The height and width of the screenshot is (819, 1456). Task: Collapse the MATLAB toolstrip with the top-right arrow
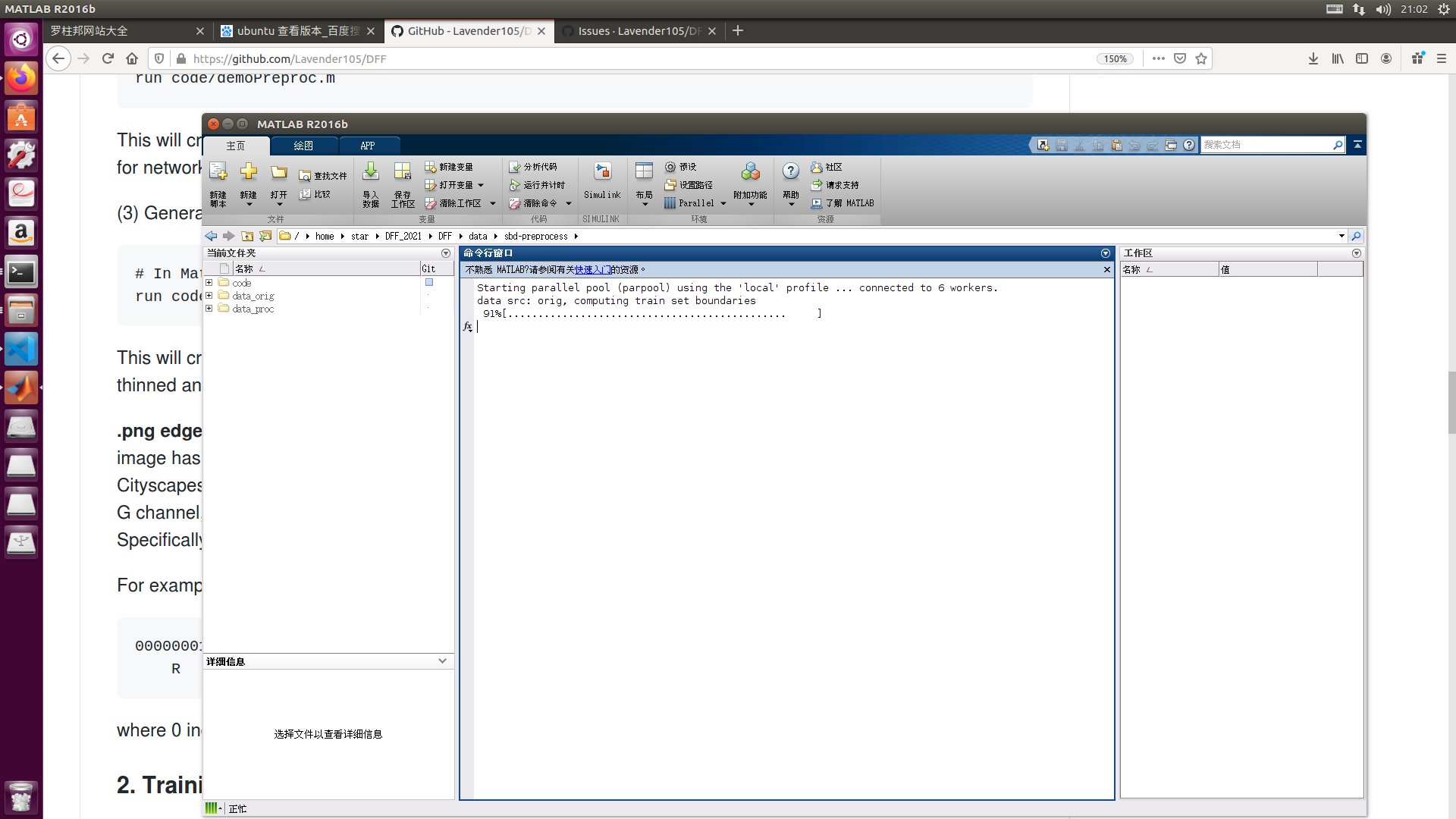1357,144
